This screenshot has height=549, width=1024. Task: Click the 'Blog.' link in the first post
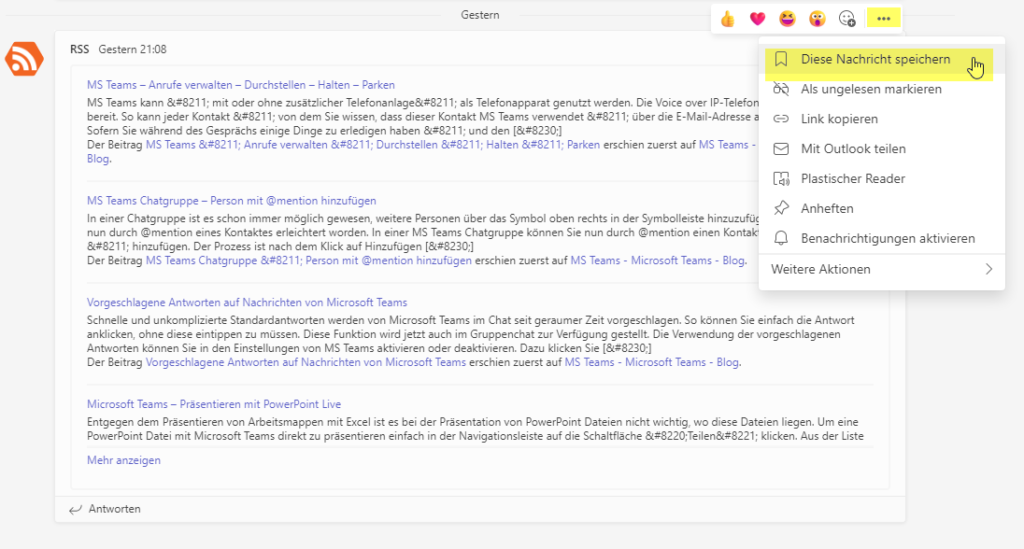click(x=98, y=159)
